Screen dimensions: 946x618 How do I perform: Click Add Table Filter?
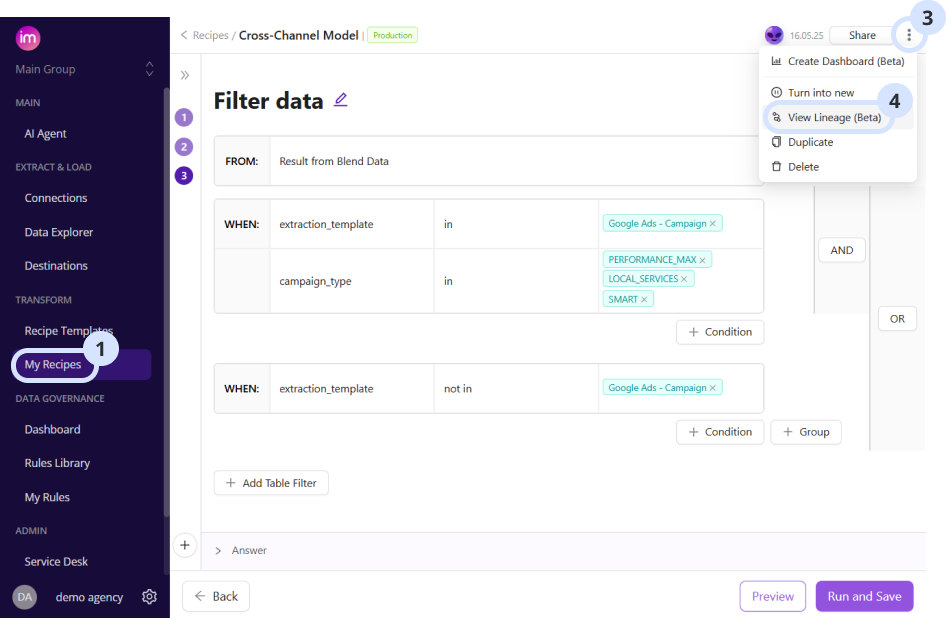pos(271,482)
